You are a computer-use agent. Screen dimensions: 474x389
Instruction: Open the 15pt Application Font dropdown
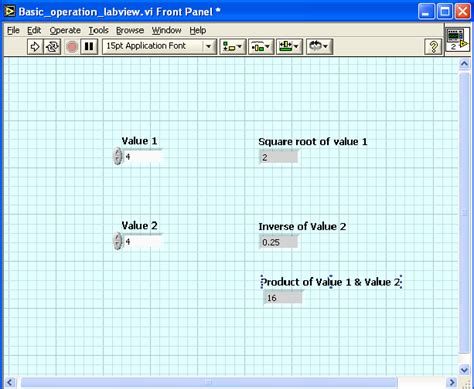point(159,46)
